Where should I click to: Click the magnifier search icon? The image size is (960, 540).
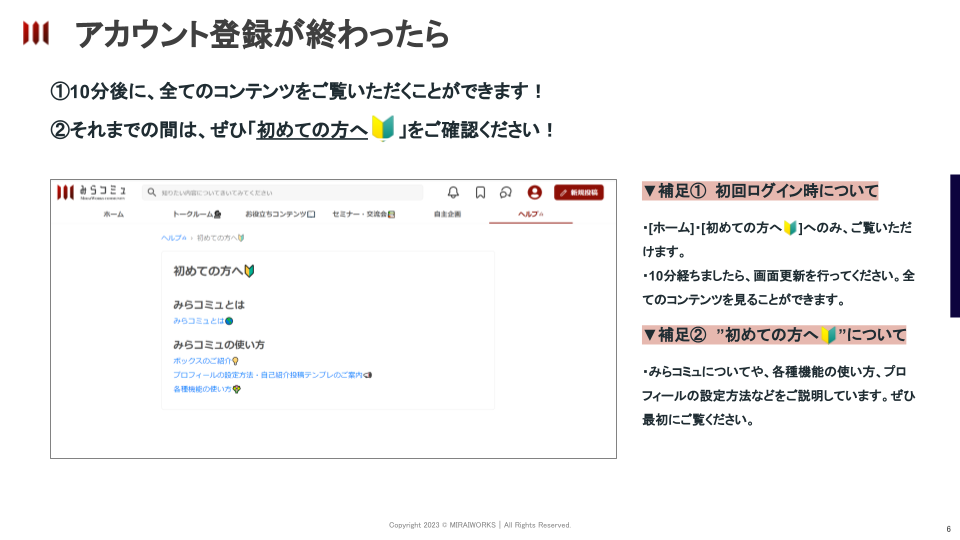[x=152, y=192]
